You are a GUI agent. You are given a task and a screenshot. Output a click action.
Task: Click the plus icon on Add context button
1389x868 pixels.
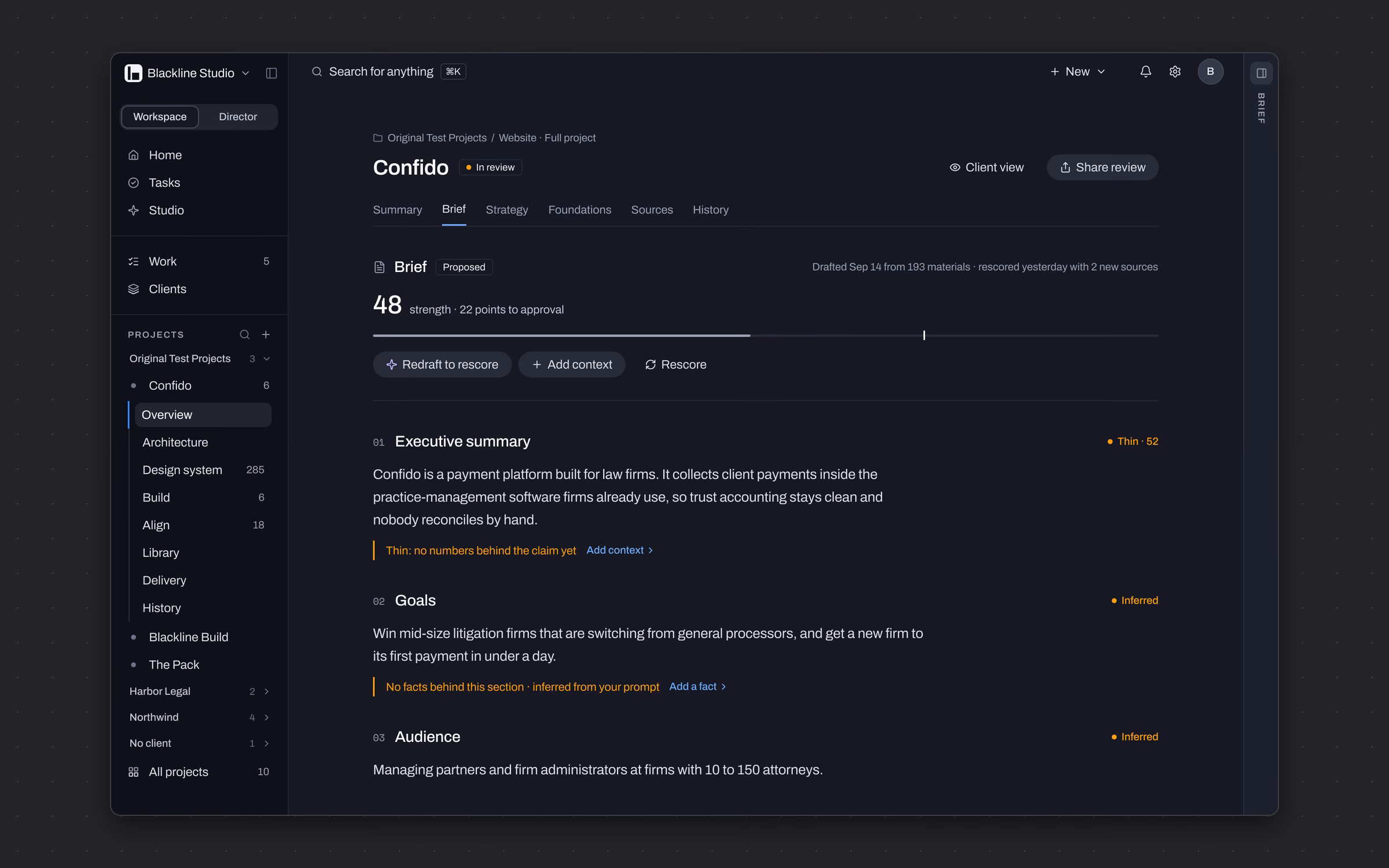click(537, 365)
